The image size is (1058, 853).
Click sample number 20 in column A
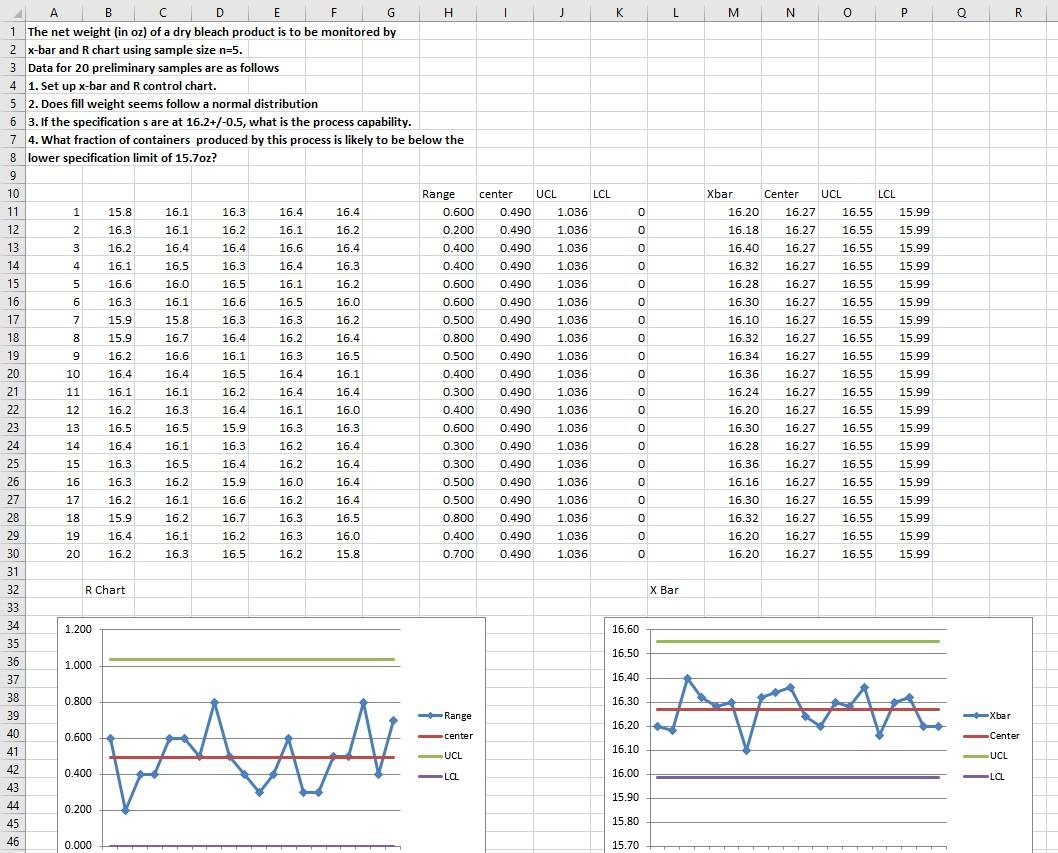pyautogui.click(x=54, y=553)
